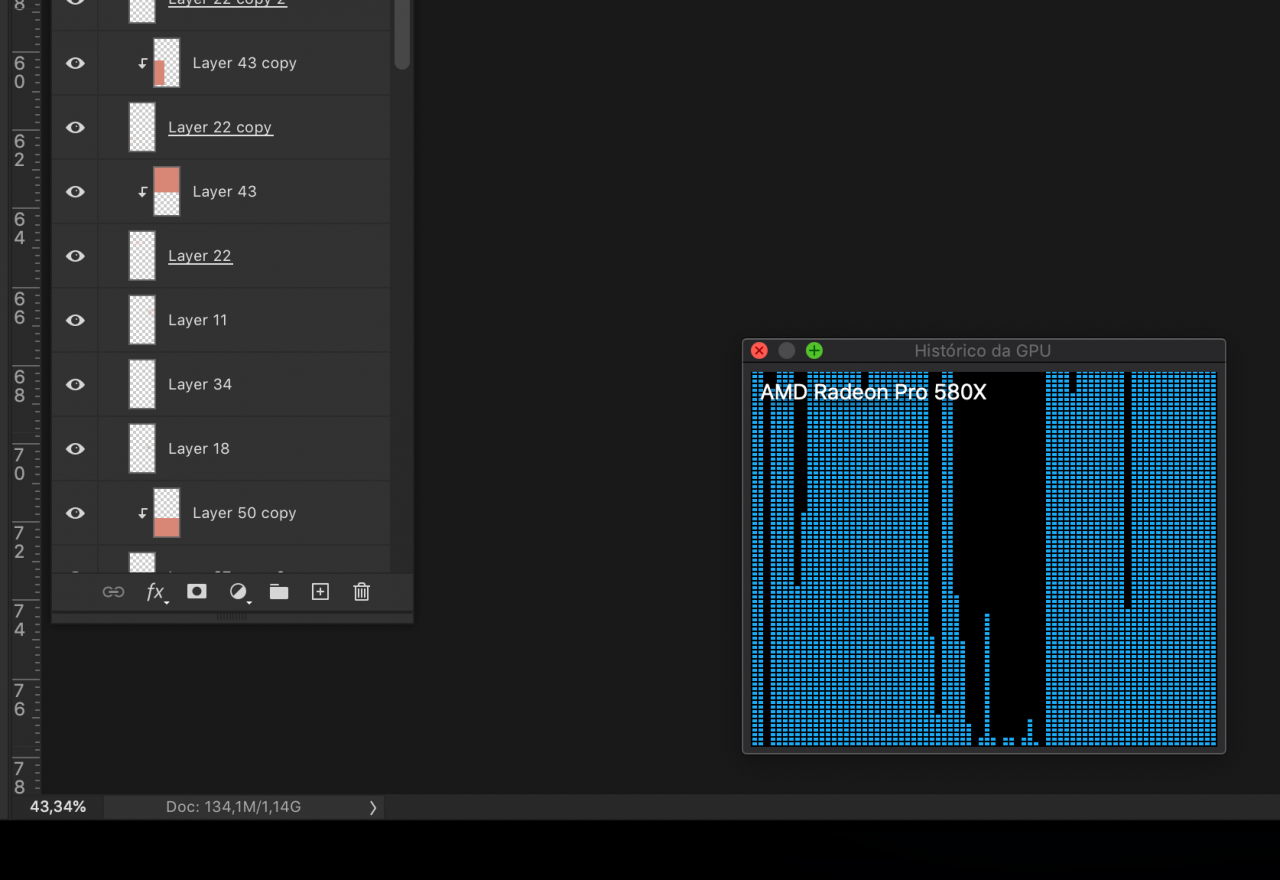1280x880 pixels.
Task: Select the layer named Layer 22
Action: [x=200, y=256]
